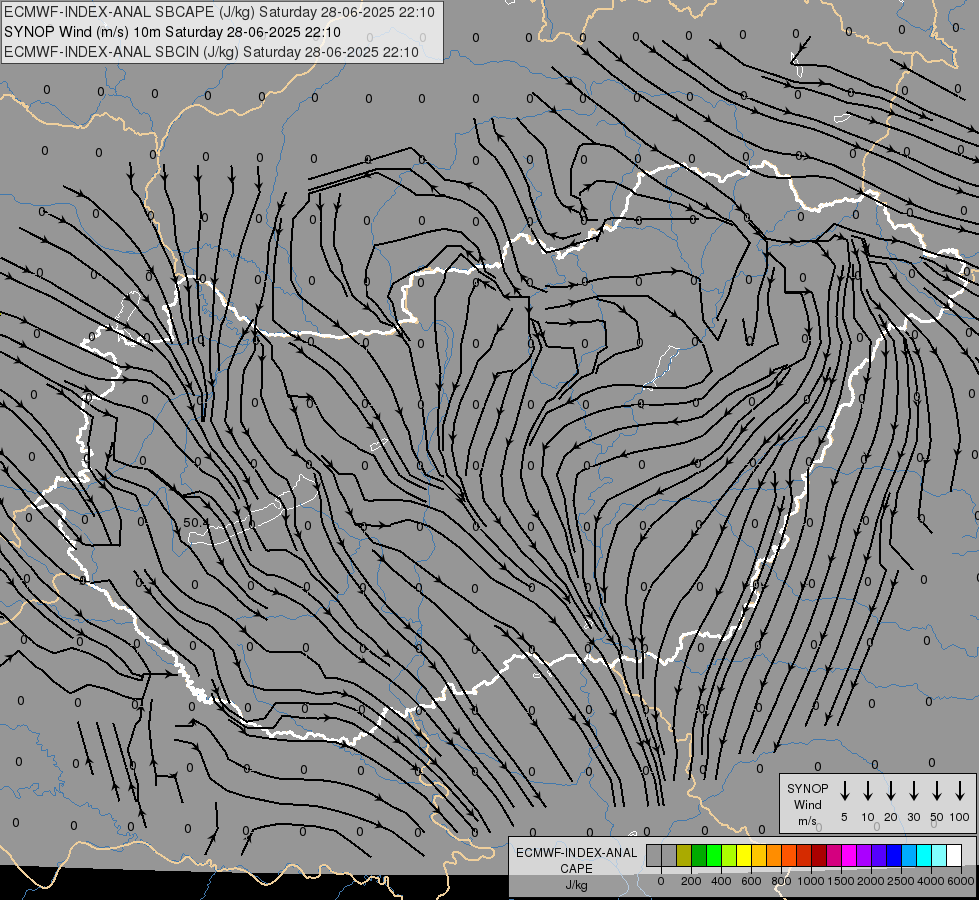Screen dimensions: 979x900
Task: Click the 2500 tick label on CAPE scale
Action: point(901,881)
